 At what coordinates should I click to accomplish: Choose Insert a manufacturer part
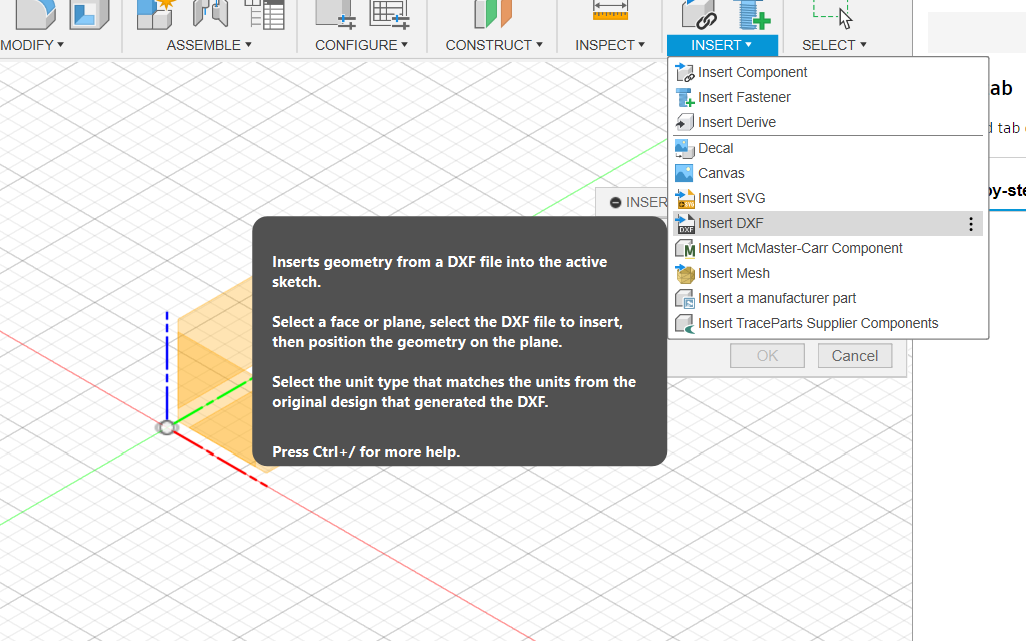(x=828, y=298)
